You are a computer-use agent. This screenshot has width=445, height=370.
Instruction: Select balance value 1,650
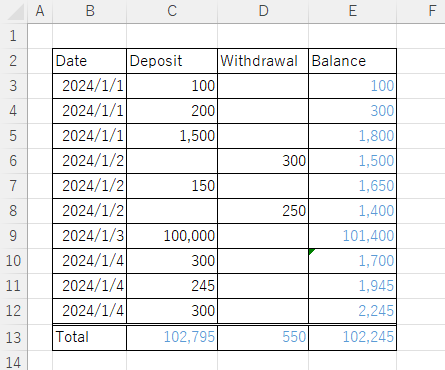click(x=353, y=186)
